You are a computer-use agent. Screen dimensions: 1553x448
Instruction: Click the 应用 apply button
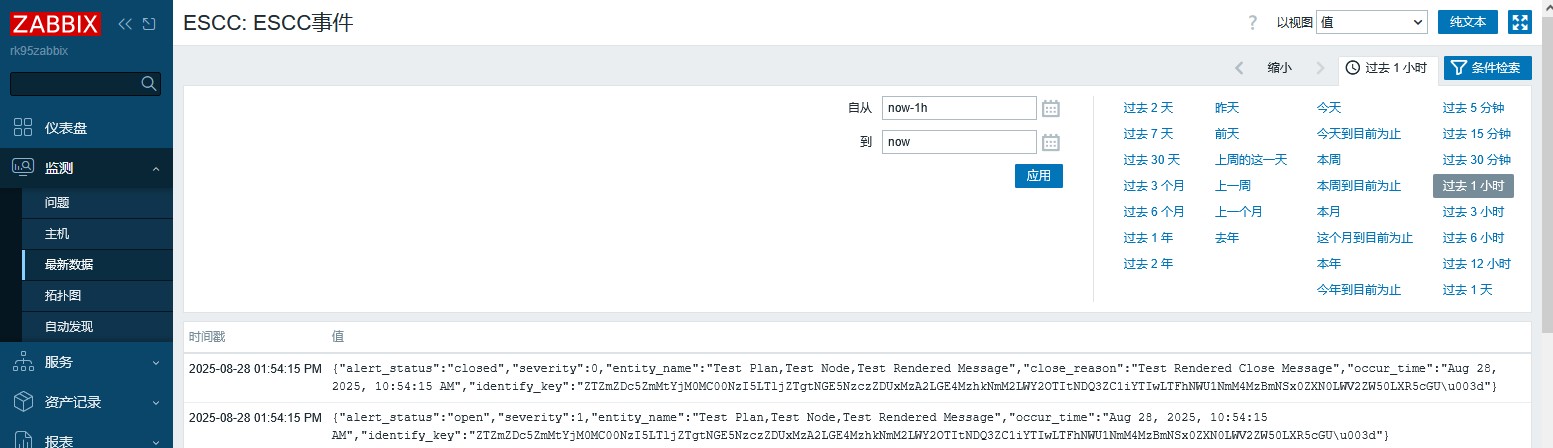pyautogui.click(x=1038, y=175)
